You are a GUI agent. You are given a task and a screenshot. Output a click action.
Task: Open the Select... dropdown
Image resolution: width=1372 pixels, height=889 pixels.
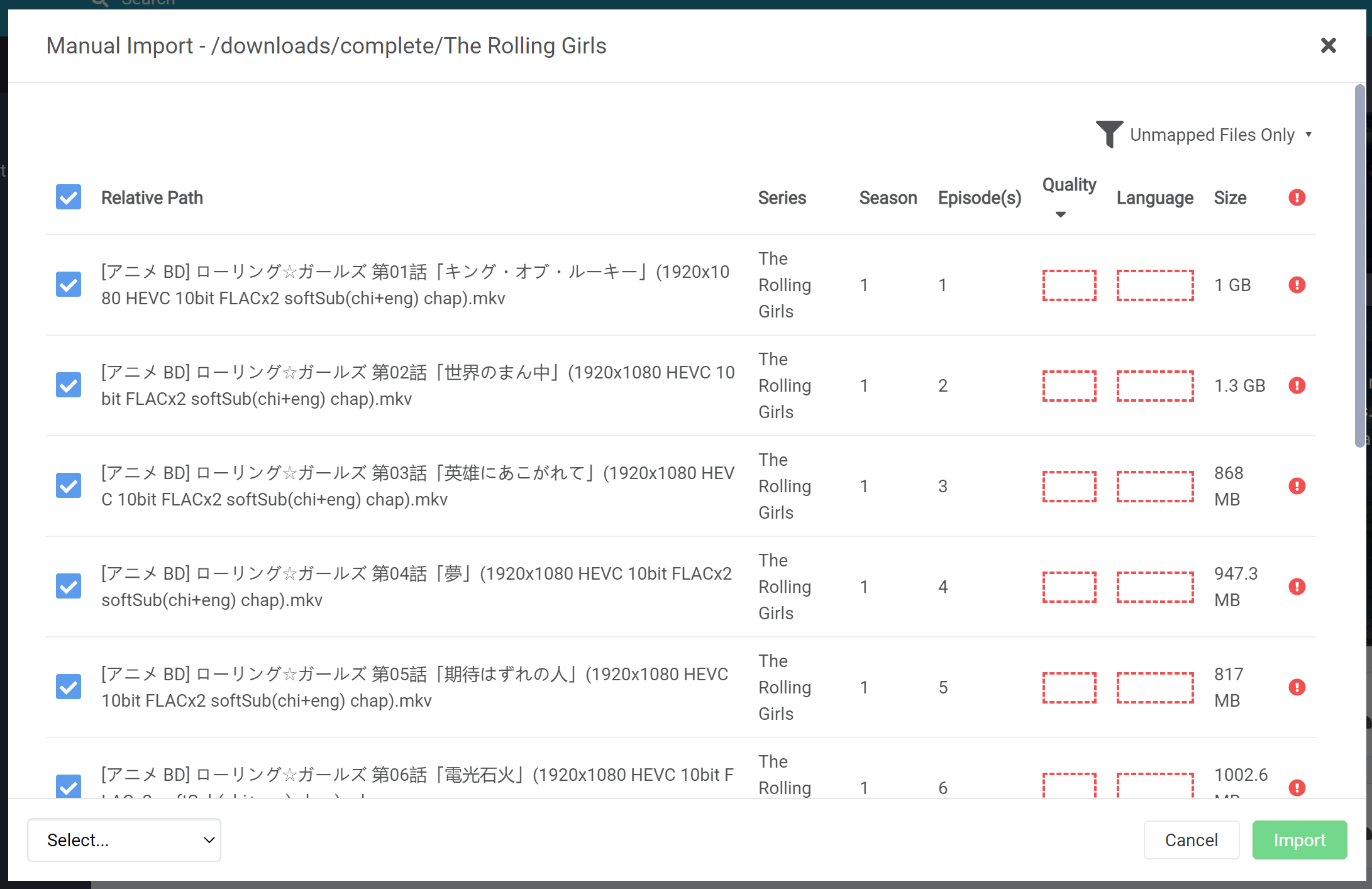[x=123, y=839]
